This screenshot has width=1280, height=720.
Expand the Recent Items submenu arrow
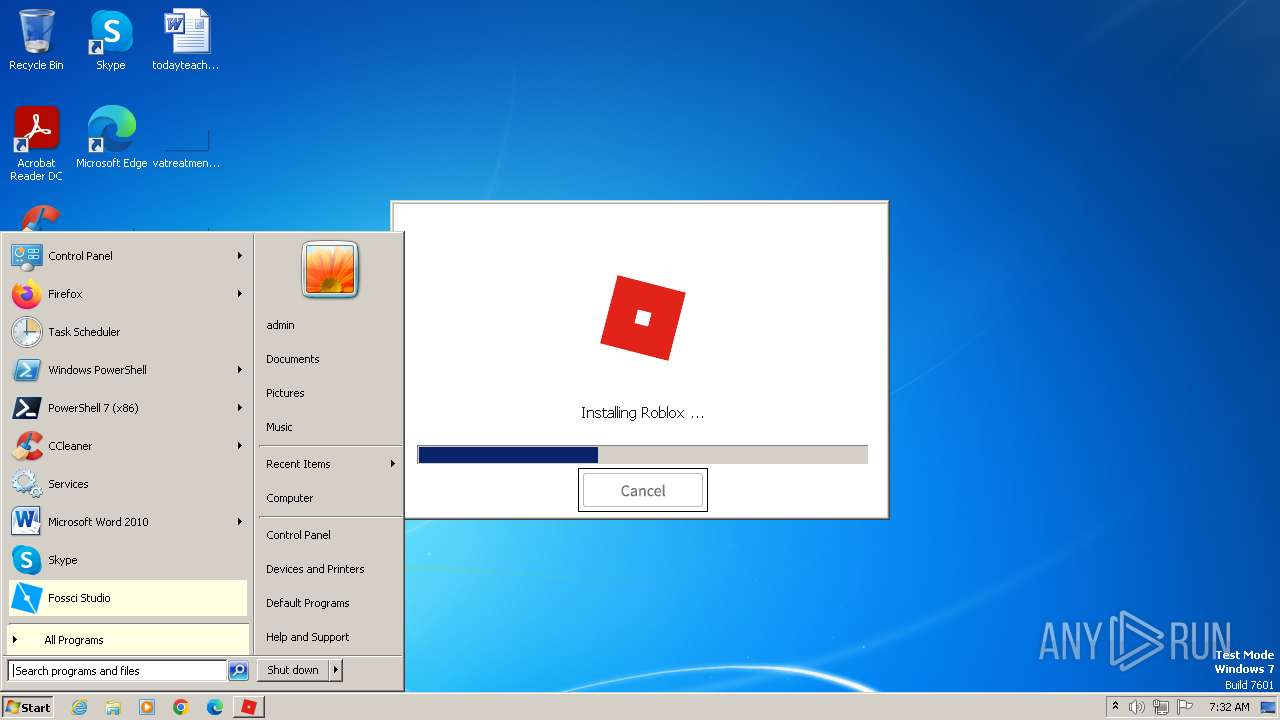pyautogui.click(x=393, y=464)
